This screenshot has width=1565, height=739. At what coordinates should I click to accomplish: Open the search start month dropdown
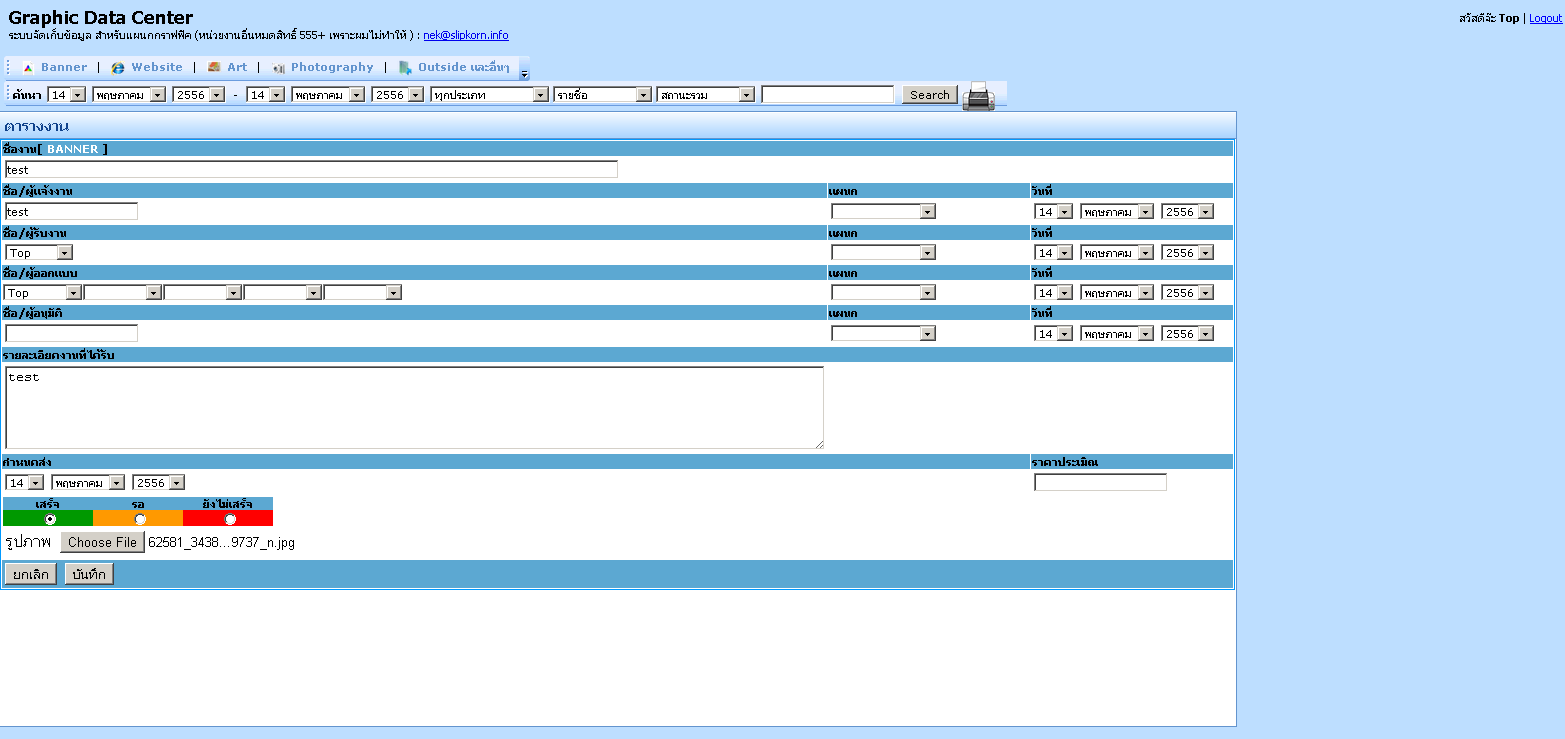click(x=129, y=95)
